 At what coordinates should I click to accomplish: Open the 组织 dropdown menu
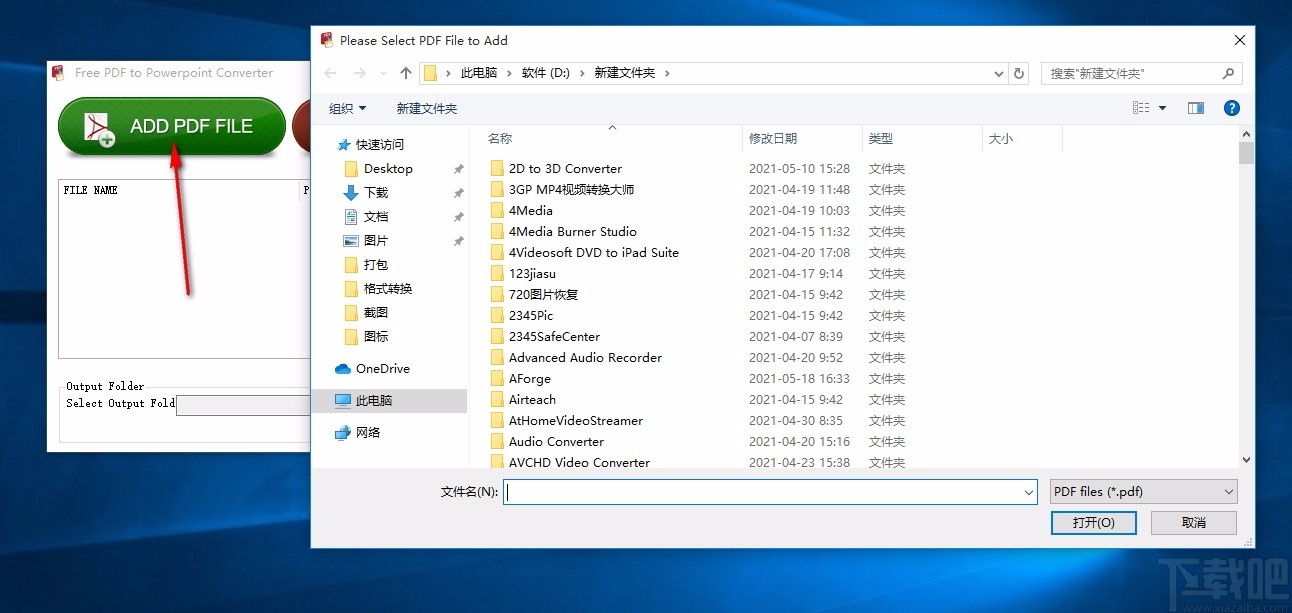coord(347,108)
